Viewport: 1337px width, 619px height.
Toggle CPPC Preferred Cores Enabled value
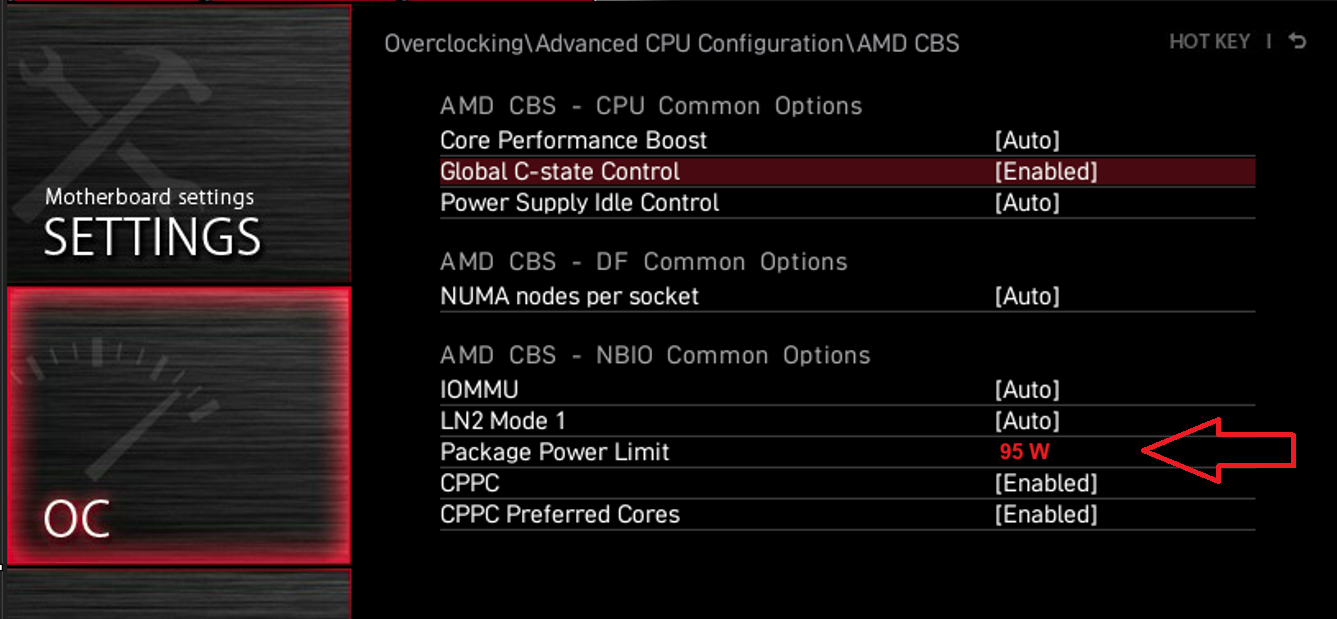click(x=1045, y=515)
